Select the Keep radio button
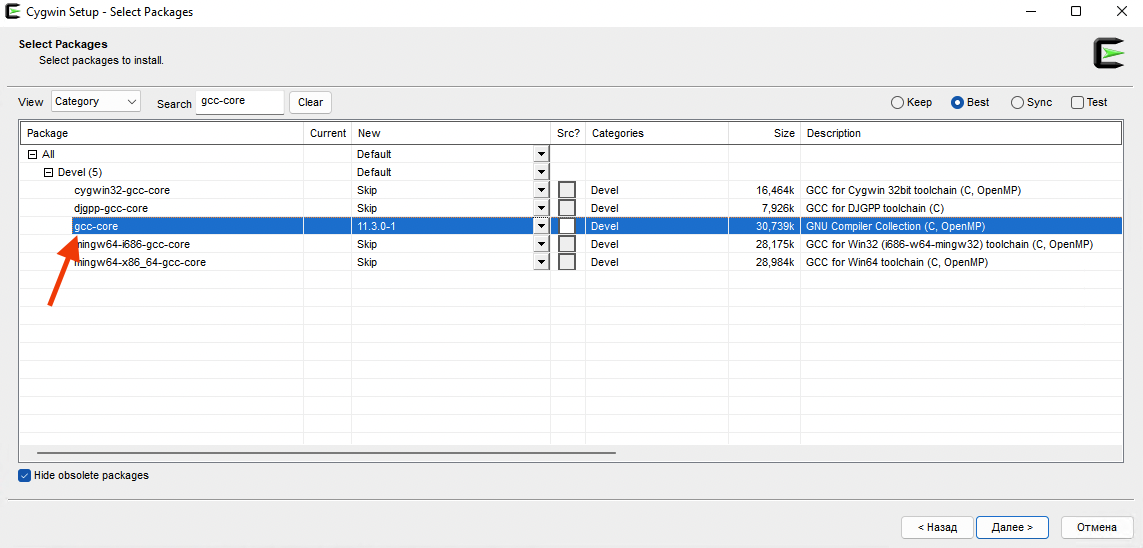 897,102
